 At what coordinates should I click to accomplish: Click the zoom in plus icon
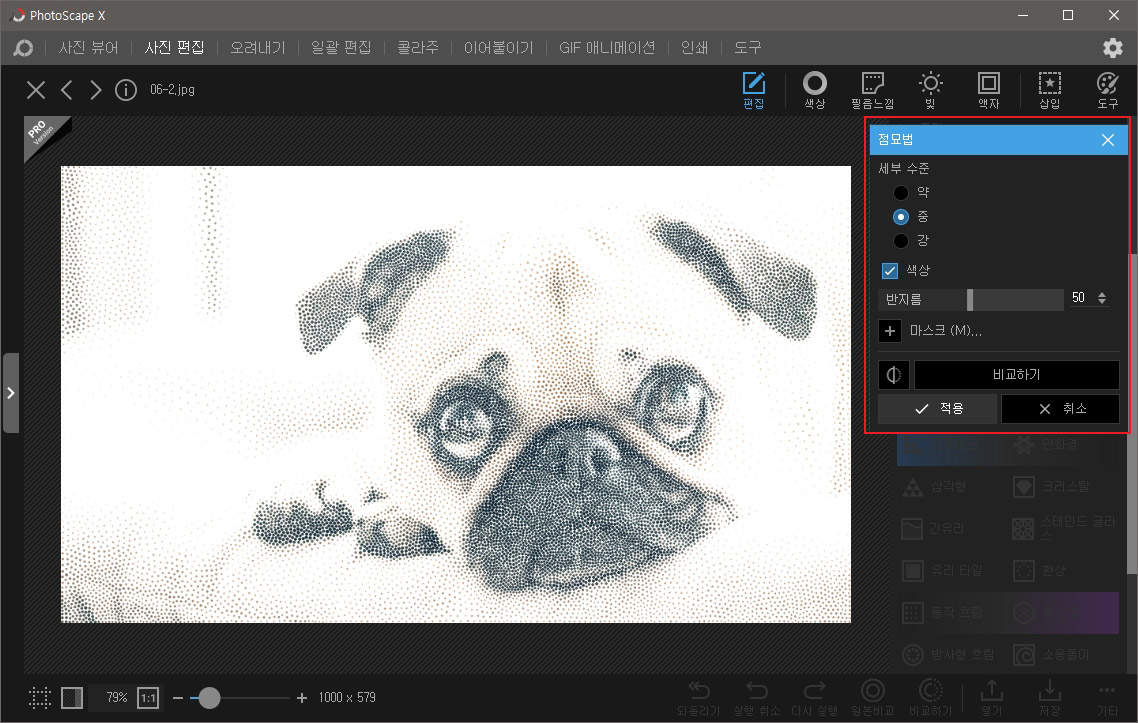(x=302, y=698)
